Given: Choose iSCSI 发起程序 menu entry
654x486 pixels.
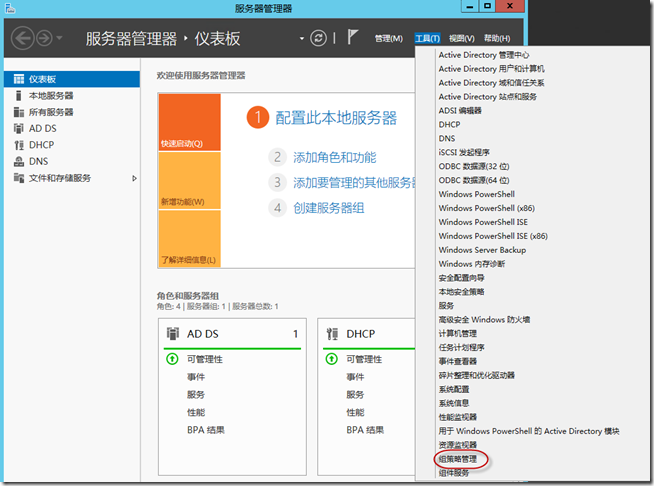Looking at the screenshot, I should [x=464, y=152].
